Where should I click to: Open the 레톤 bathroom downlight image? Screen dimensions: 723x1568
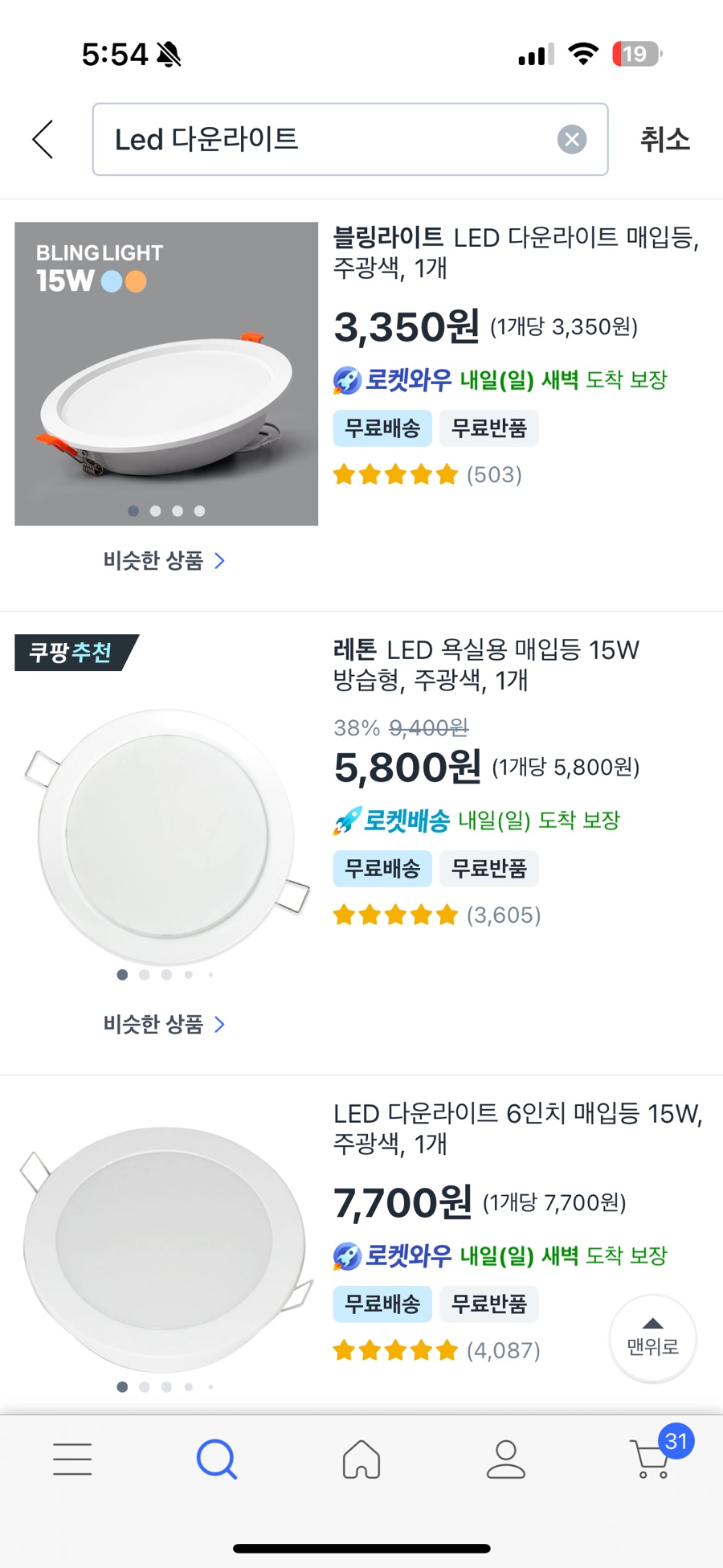click(x=166, y=836)
